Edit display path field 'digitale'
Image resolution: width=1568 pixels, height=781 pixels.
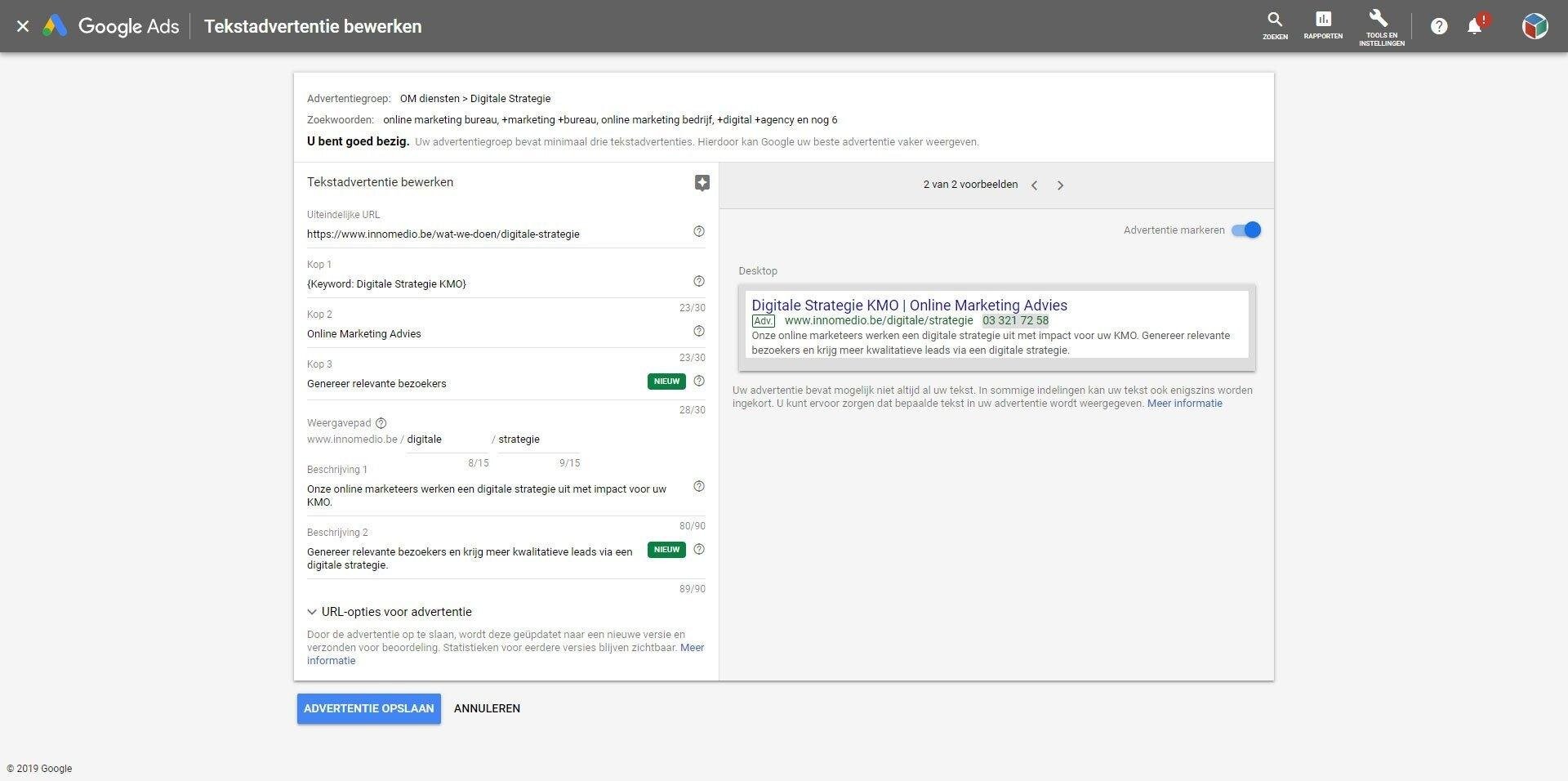click(447, 440)
